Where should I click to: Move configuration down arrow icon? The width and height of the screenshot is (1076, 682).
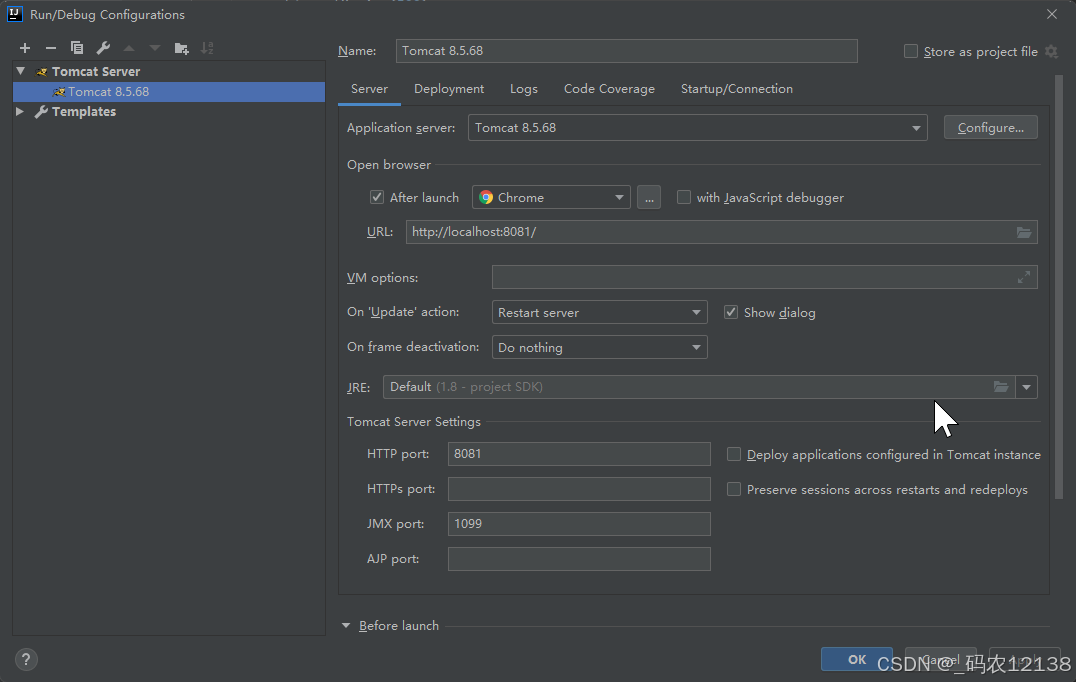click(x=155, y=48)
